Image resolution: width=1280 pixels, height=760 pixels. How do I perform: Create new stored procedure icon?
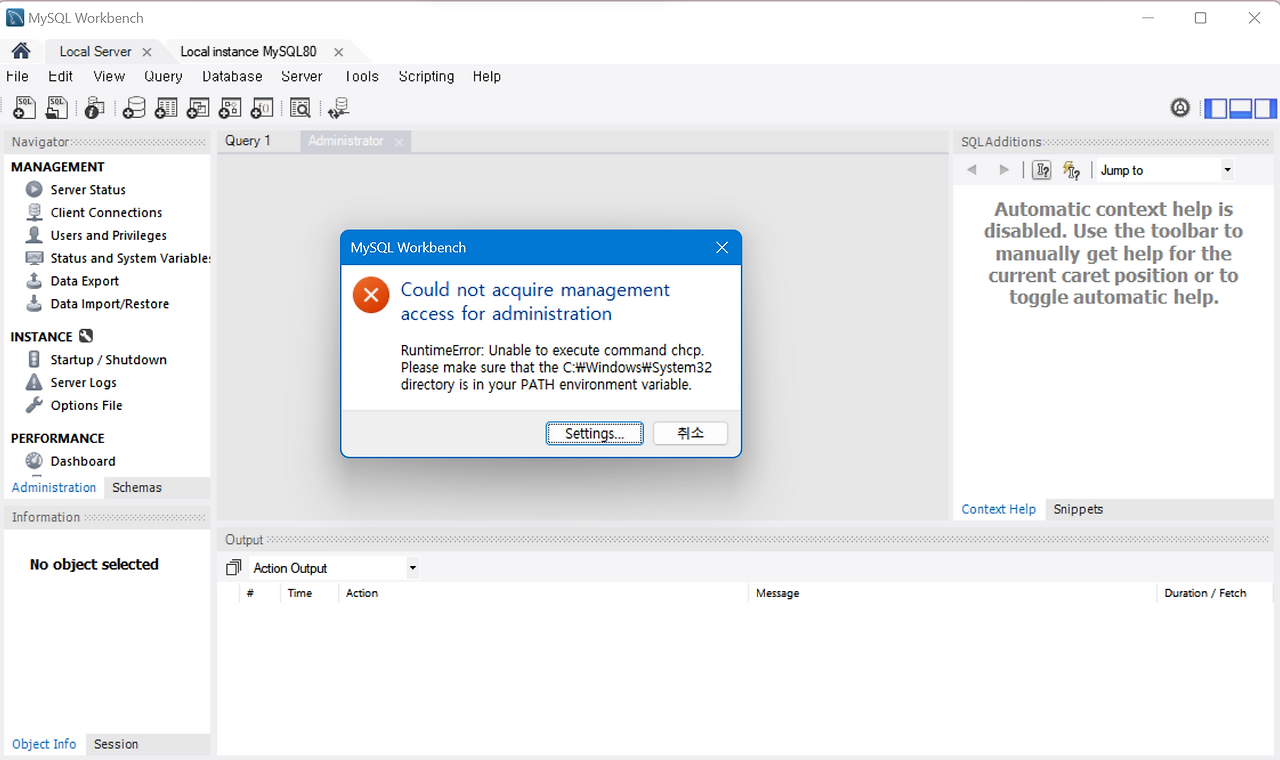[x=230, y=108]
